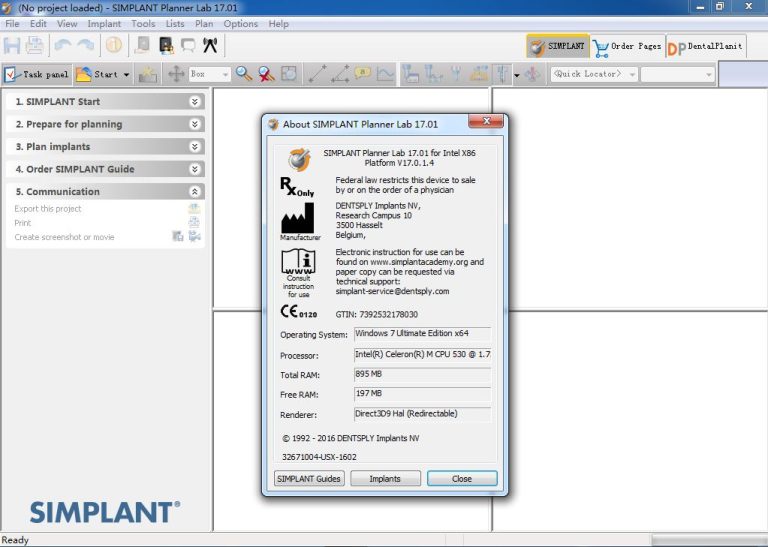This screenshot has height=547, width=768.
Task: Click the SIMPLANT Guides button
Action: [x=309, y=478]
